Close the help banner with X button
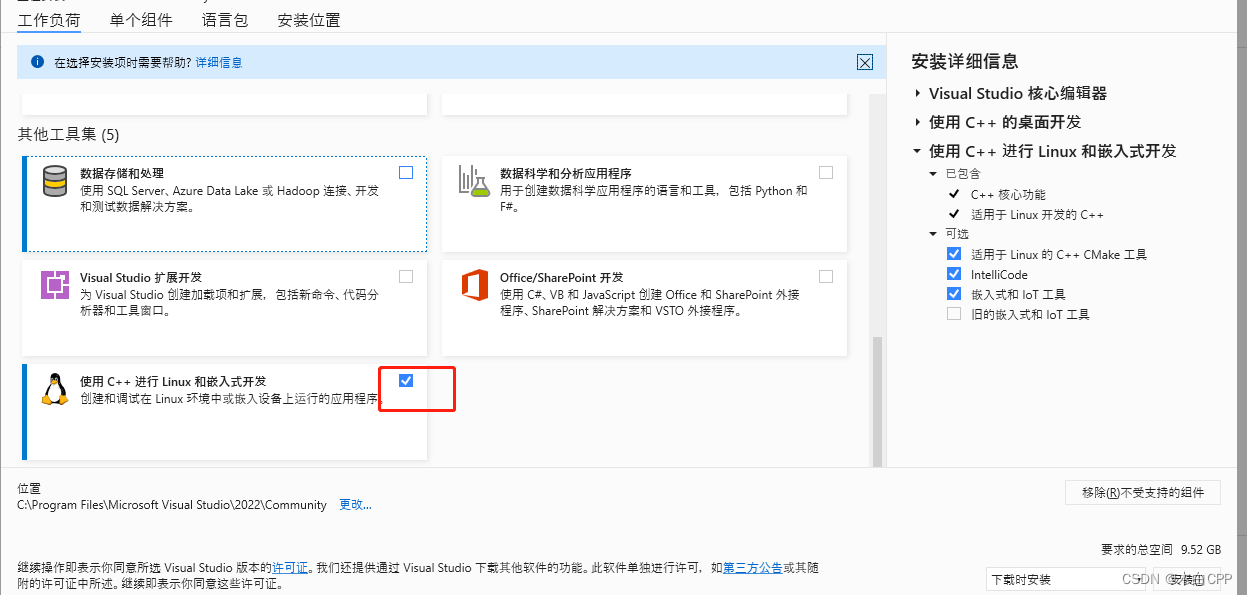The height and width of the screenshot is (595, 1247). (x=865, y=62)
